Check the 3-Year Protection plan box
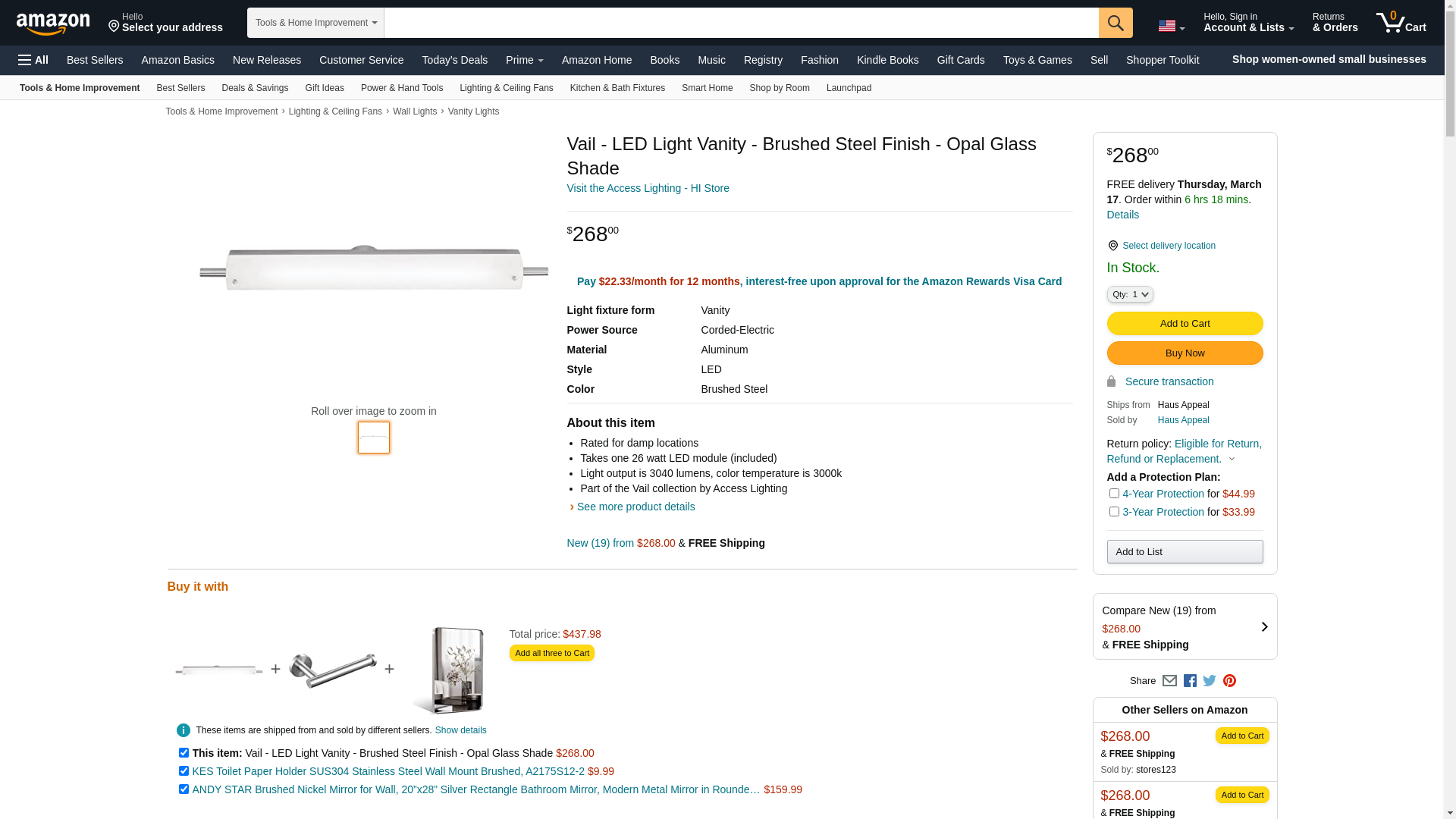This screenshot has width=1456, height=819. 1114,512
